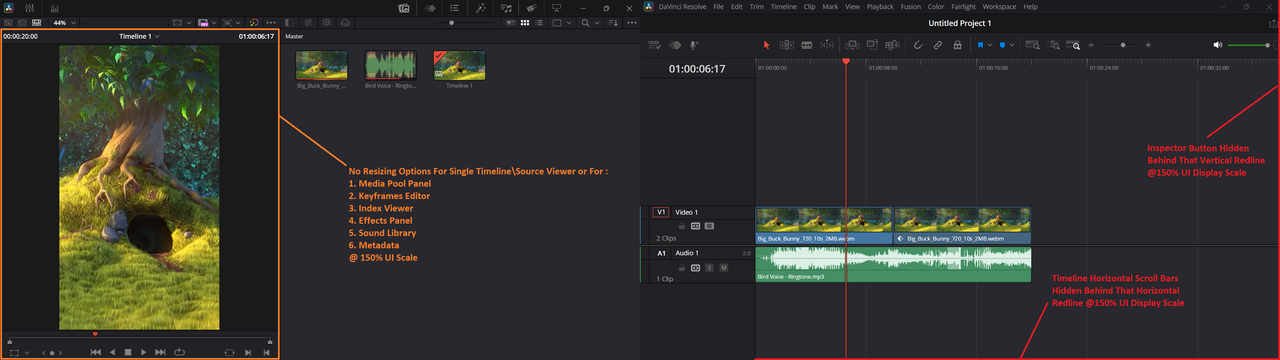This screenshot has height=360, width=1280.
Task: Toggle the Audio mixer icon at top left
Action: (x=30, y=8)
